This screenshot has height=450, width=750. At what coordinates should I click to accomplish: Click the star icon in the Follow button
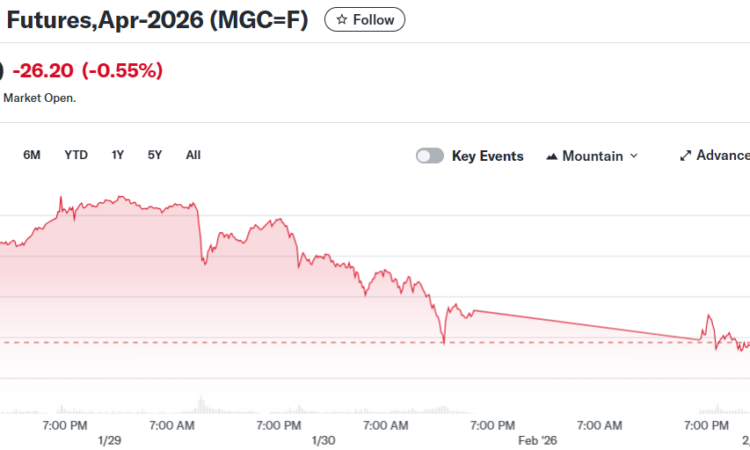[x=342, y=20]
